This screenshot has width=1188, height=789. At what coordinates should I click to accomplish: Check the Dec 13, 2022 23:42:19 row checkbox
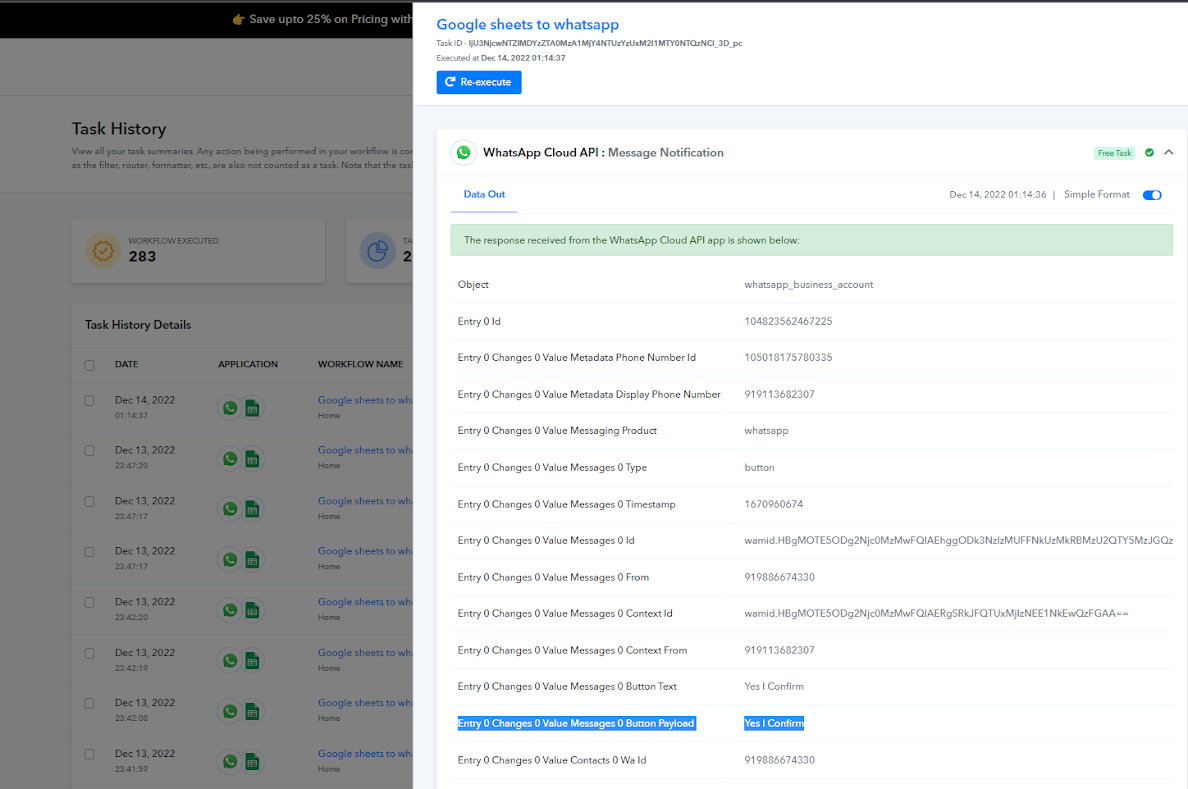click(89, 653)
